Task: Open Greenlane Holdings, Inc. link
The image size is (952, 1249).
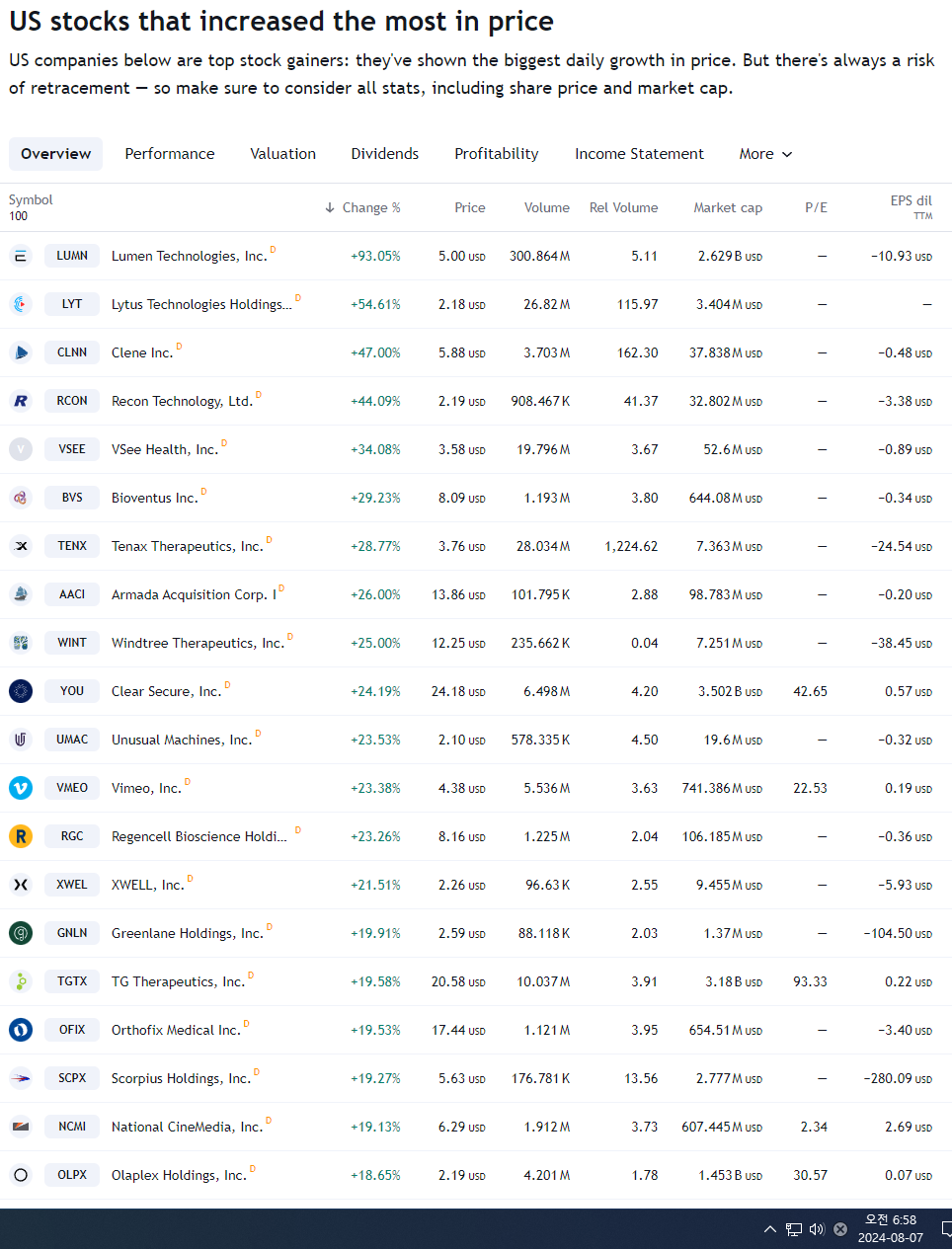Action: point(188,933)
